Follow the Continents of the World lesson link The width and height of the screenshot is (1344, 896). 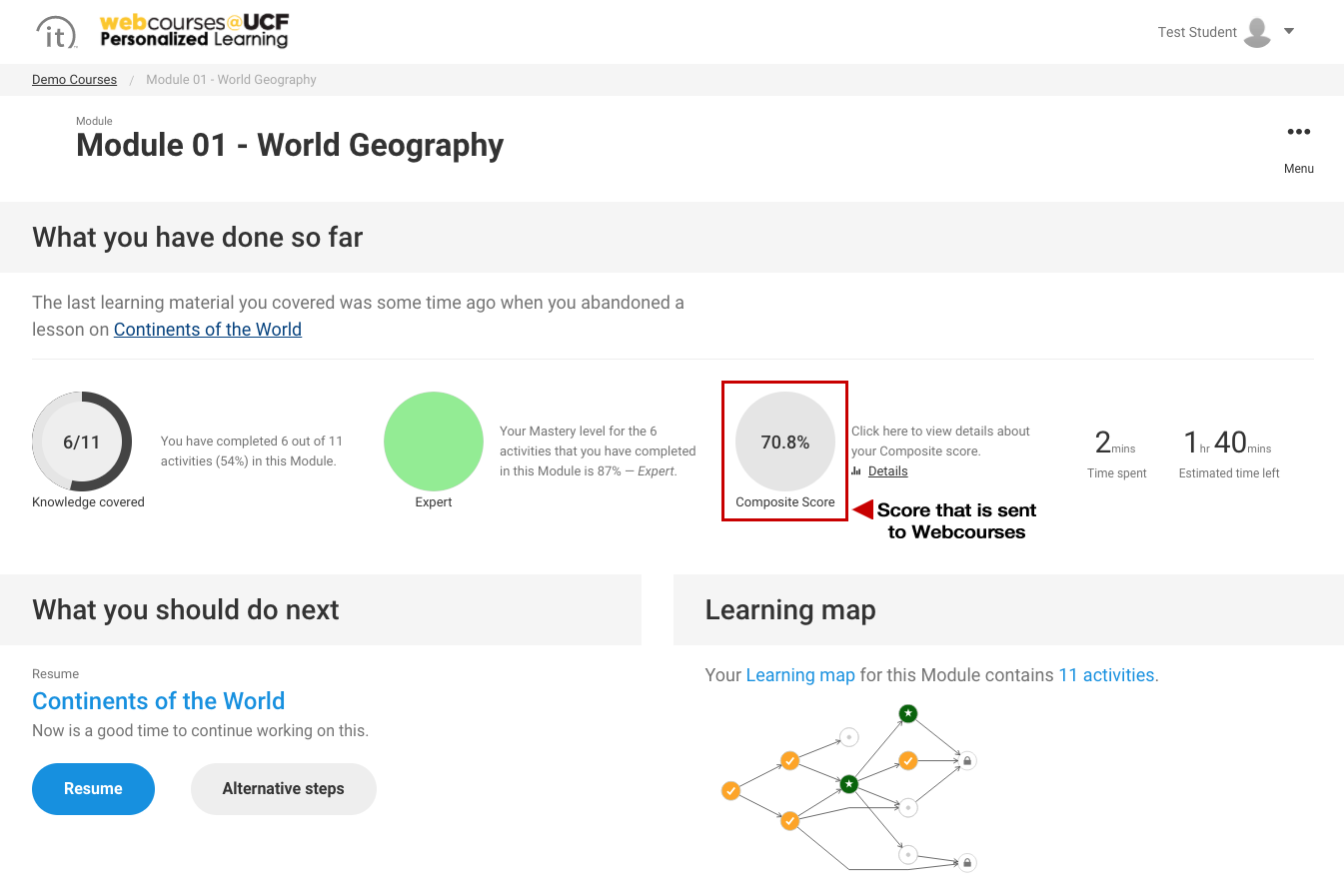coord(207,329)
